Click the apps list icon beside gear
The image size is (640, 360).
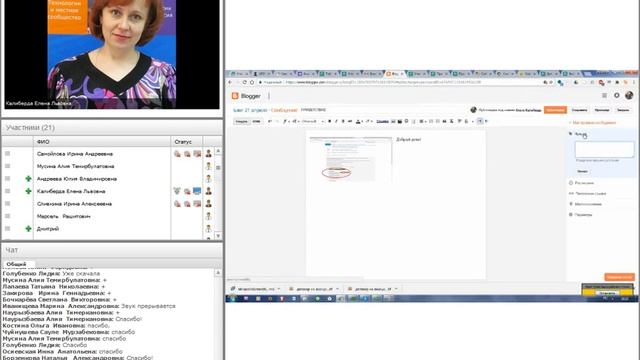point(604,96)
